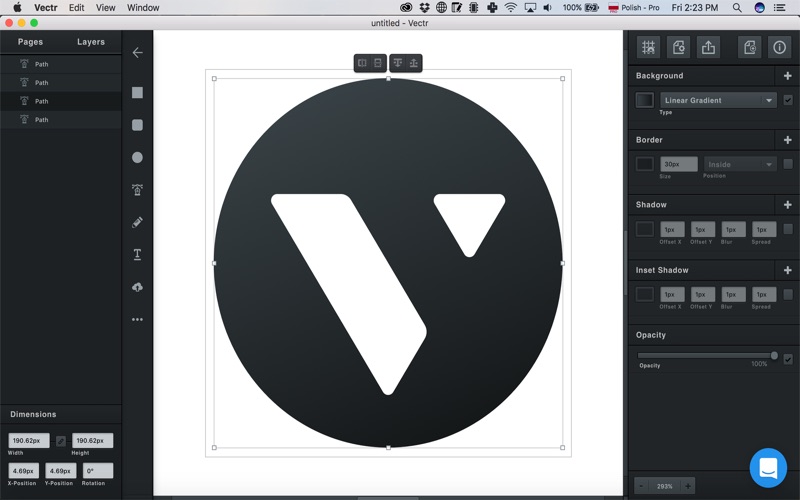Switch to the Pages tab

click(30, 42)
